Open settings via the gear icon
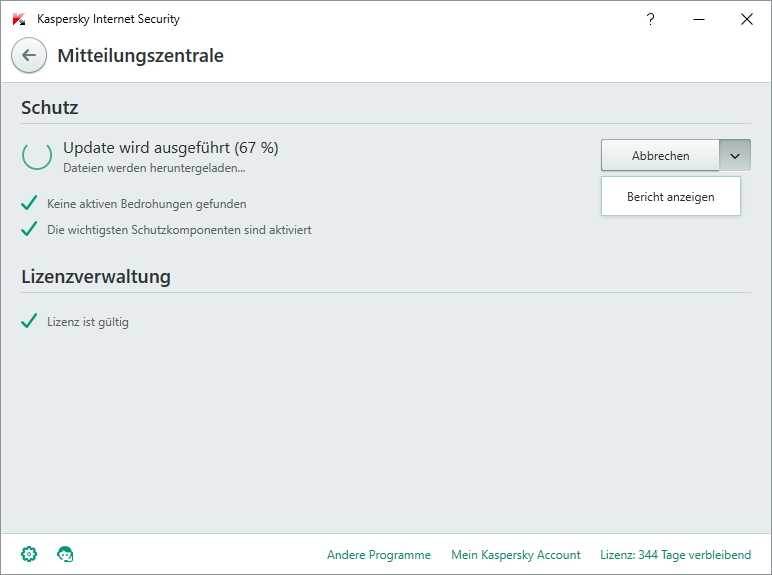The image size is (772, 575). pos(29,554)
